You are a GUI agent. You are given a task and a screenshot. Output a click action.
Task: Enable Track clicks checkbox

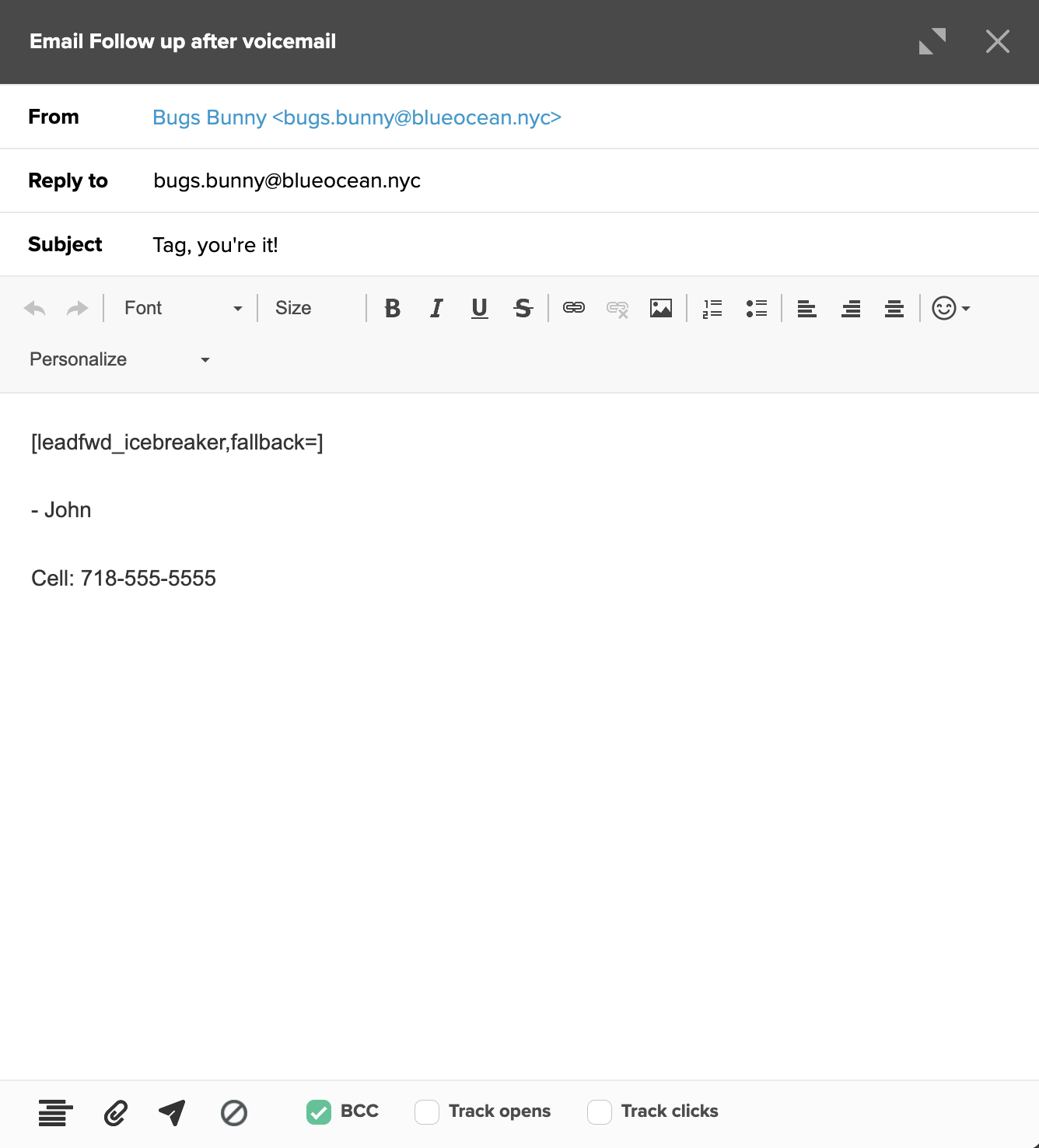pyautogui.click(x=600, y=1112)
